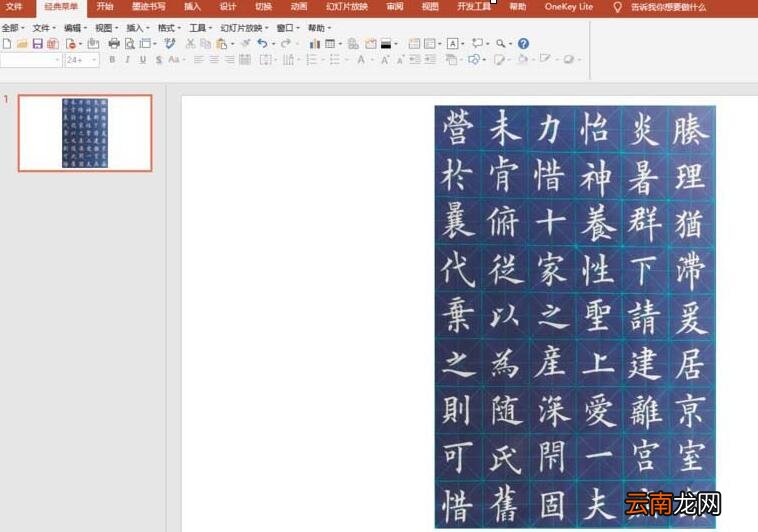Toggle Italic formatting

click(x=127, y=60)
